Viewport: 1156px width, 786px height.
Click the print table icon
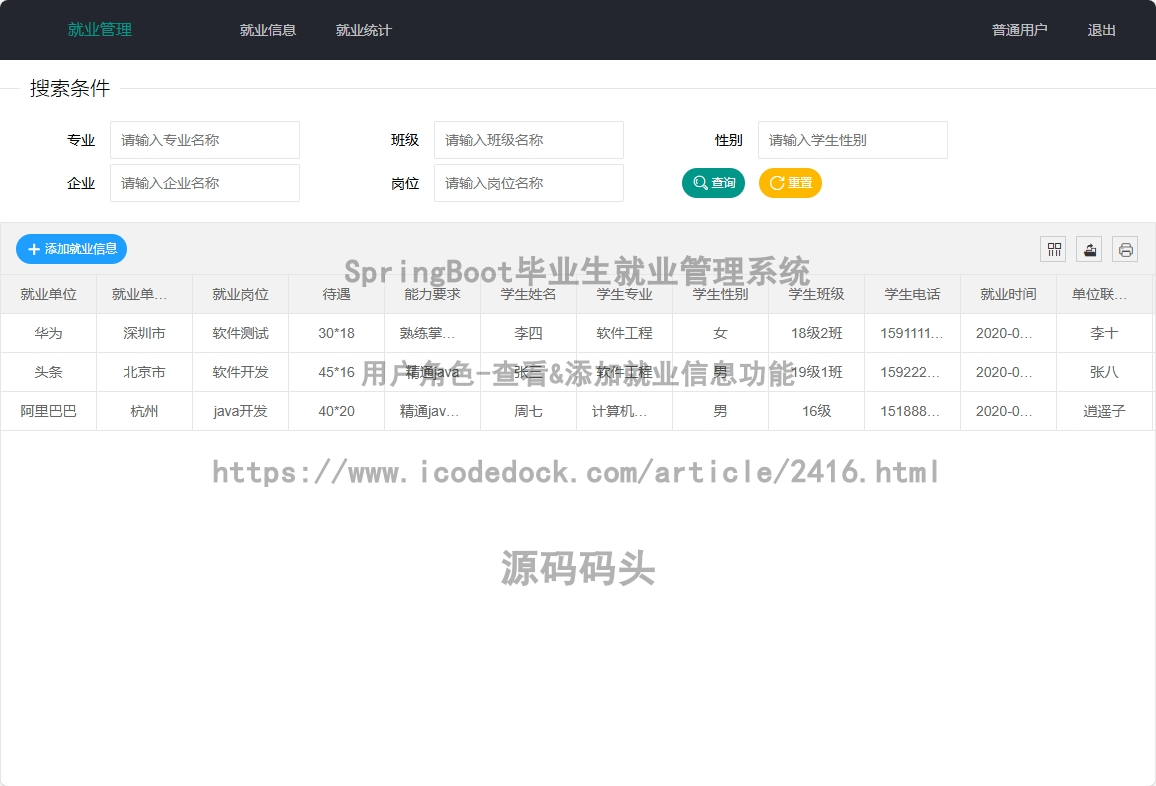(1125, 249)
